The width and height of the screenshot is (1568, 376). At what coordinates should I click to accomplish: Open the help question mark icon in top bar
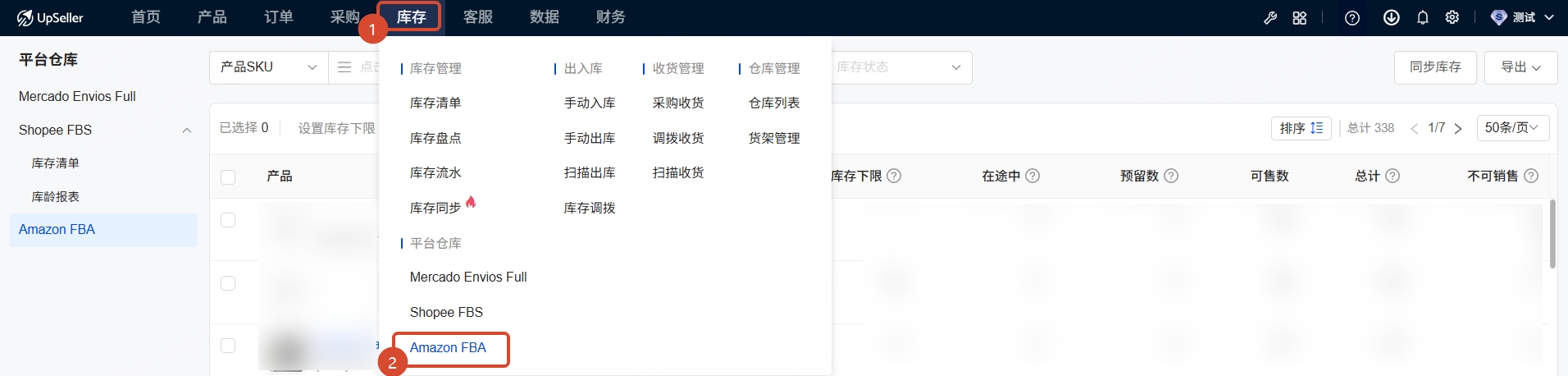pyautogui.click(x=1352, y=17)
